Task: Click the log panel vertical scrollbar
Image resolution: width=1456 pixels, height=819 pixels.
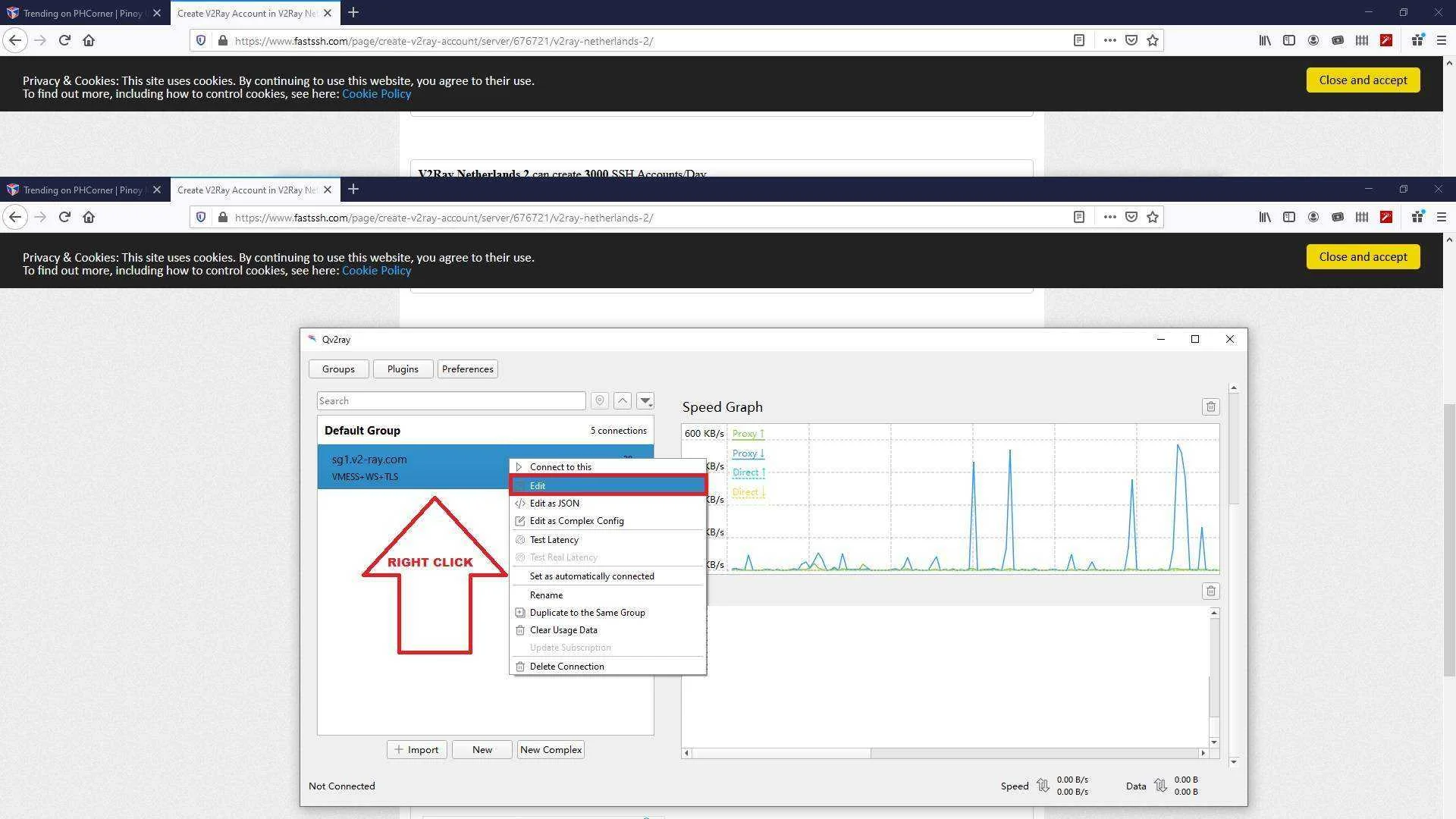Action: pos(1214,677)
